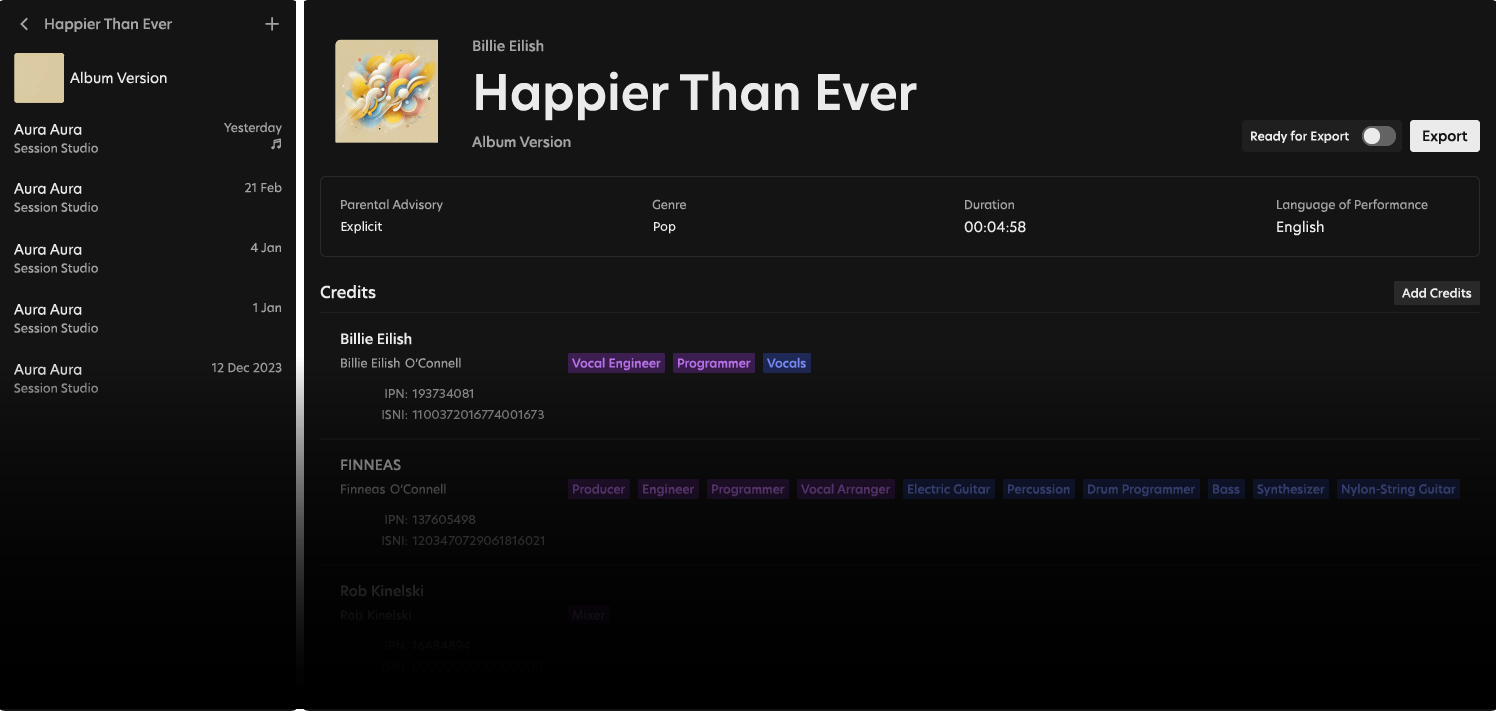Viewport: 1496px width, 711px height.
Task: Click the 00:04:58 duration value
Action: (x=995, y=227)
